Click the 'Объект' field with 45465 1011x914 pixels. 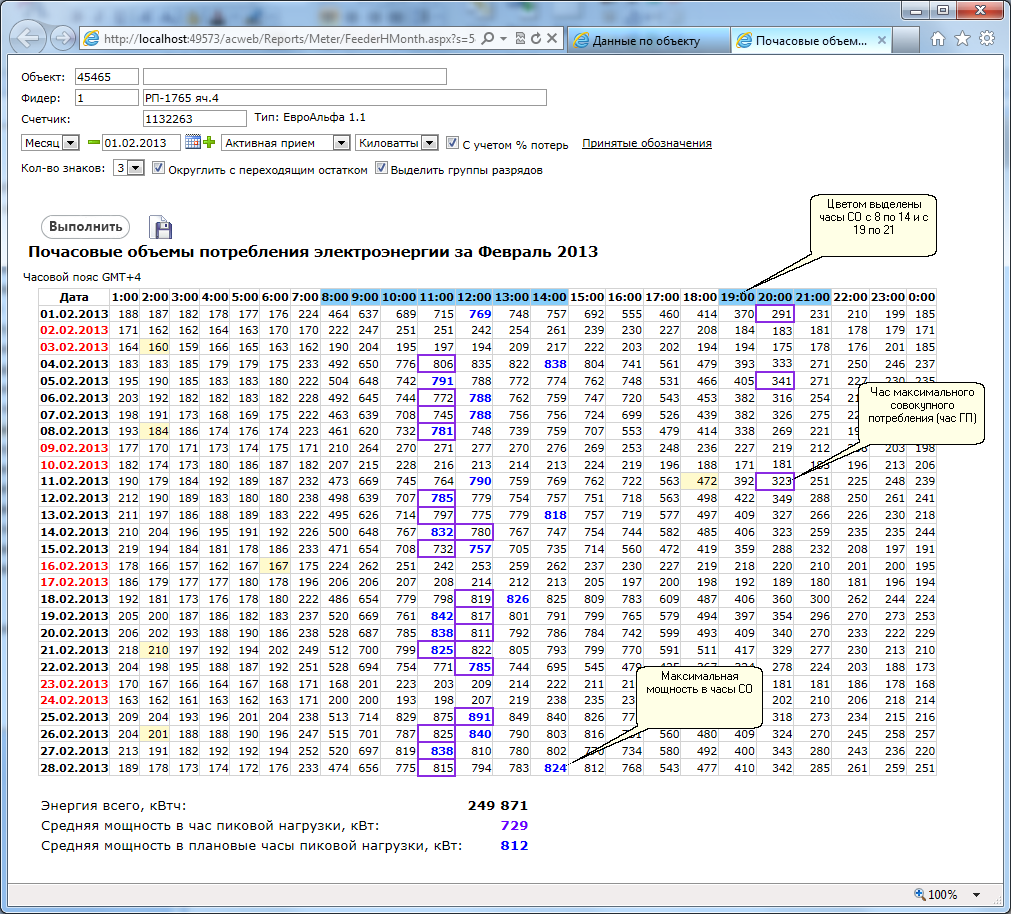(x=106, y=77)
